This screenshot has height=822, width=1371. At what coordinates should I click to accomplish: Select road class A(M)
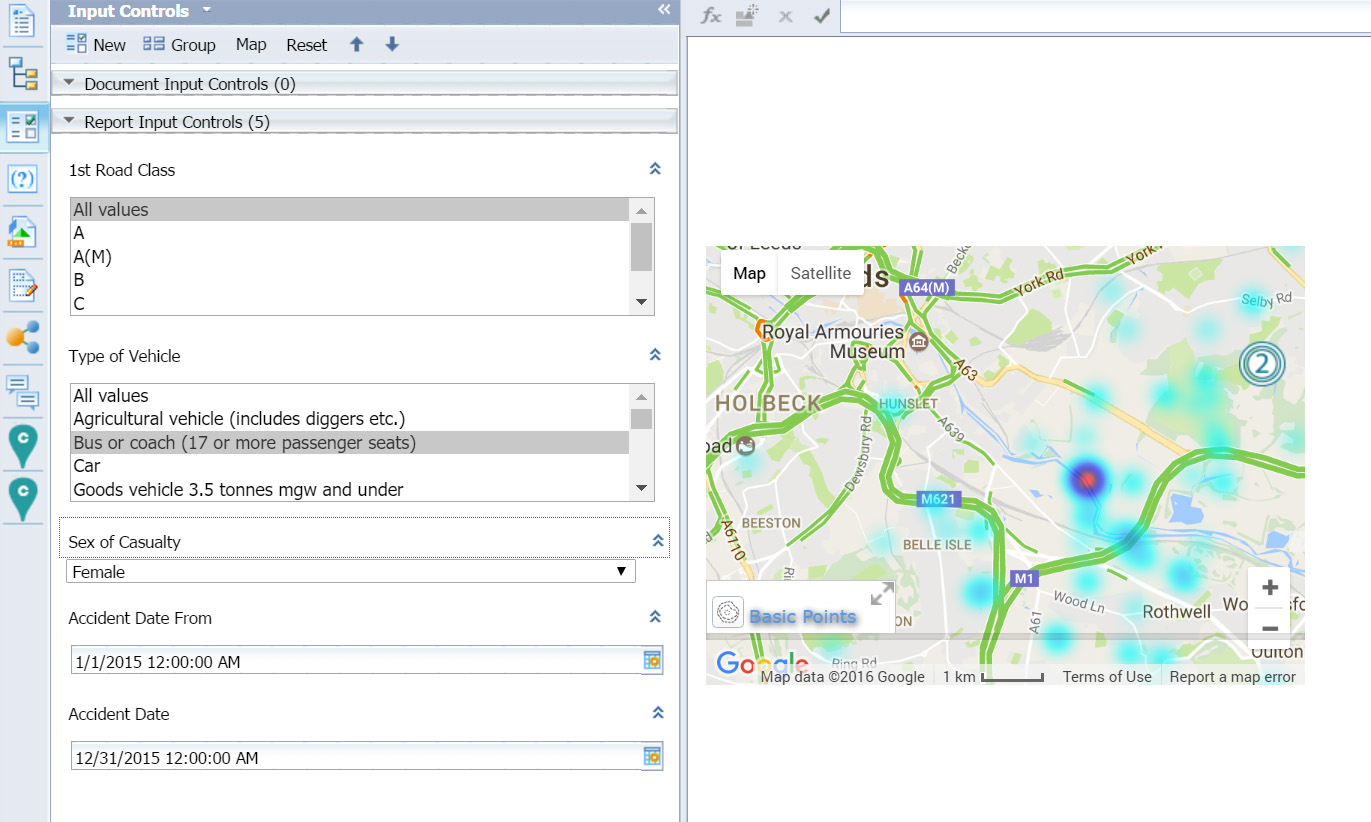350,256
